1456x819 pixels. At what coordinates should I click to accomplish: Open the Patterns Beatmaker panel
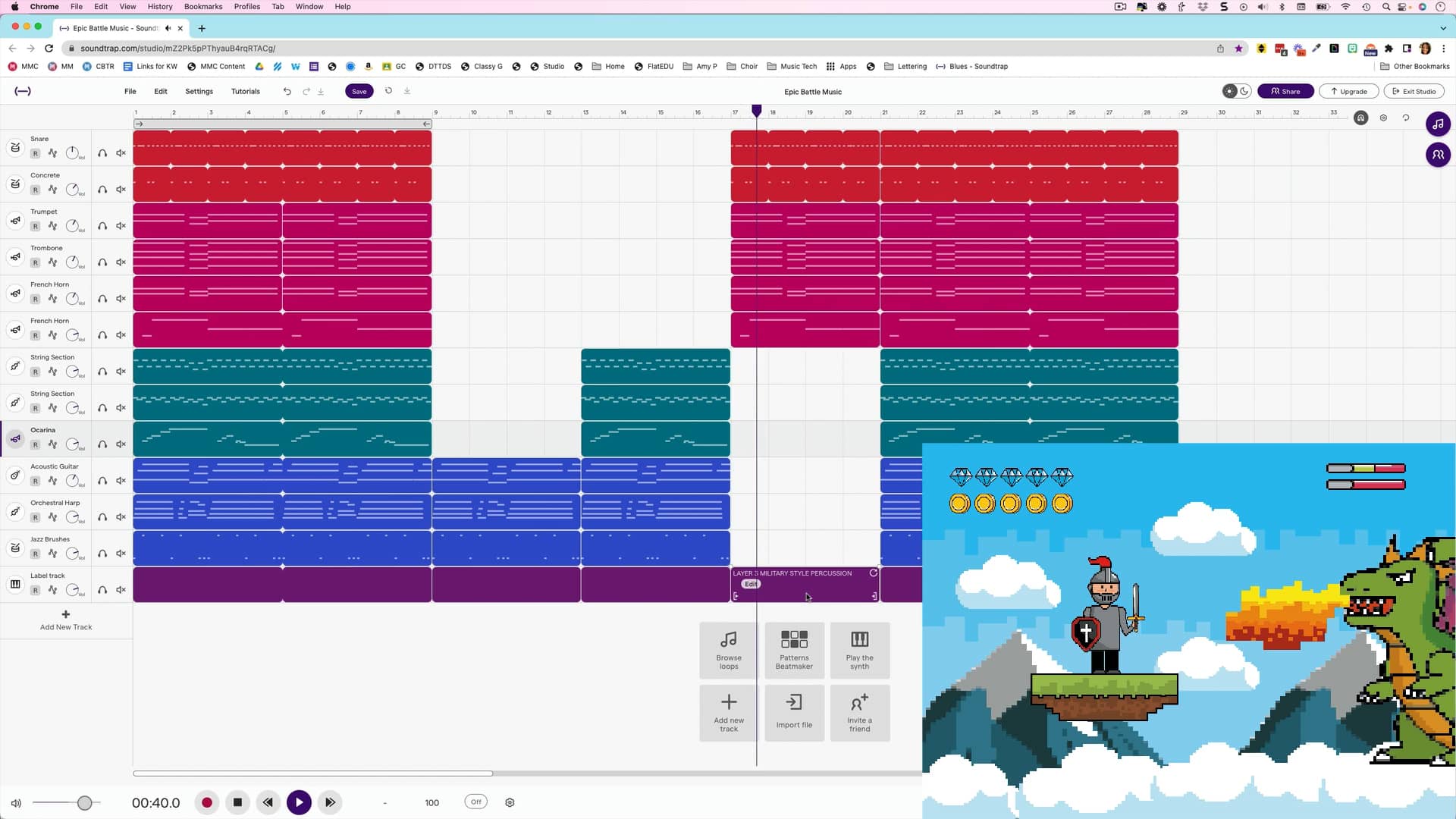coord(794,651)
